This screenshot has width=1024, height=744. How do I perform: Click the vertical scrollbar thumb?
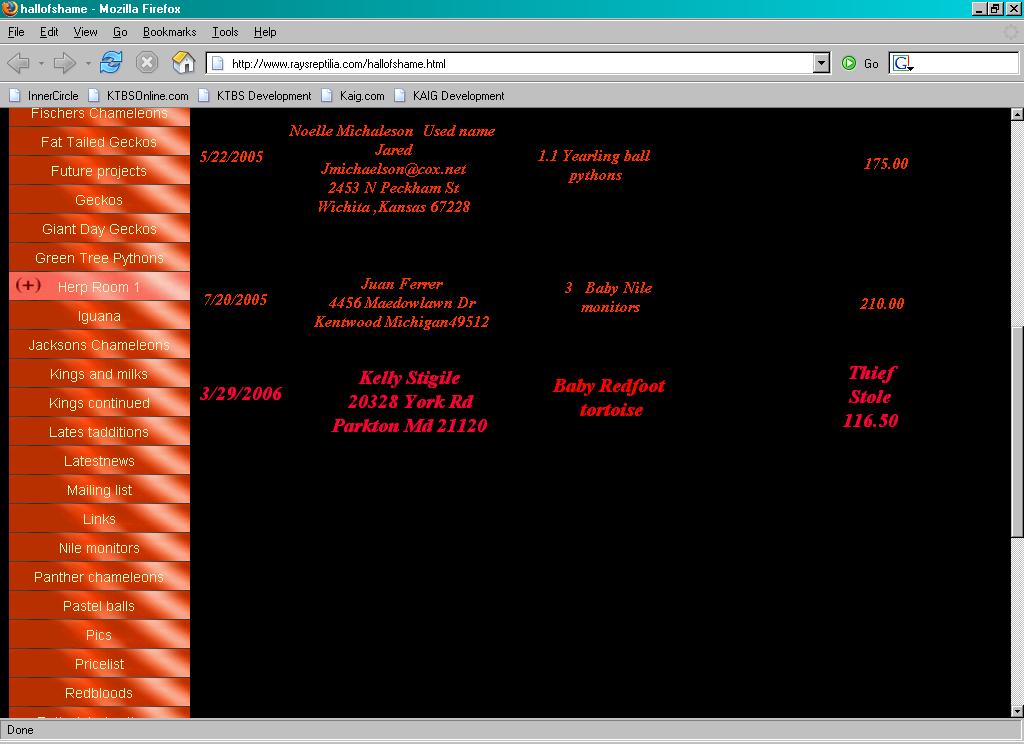1017,431
